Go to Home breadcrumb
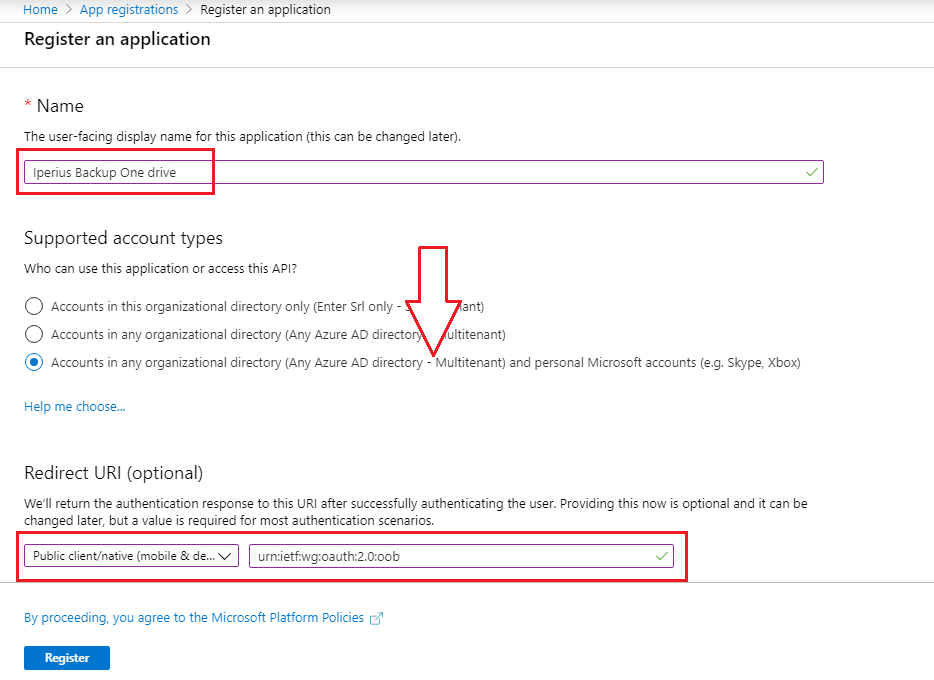Image resolution: width=934 pixels, height=680 pixels. 40,10
